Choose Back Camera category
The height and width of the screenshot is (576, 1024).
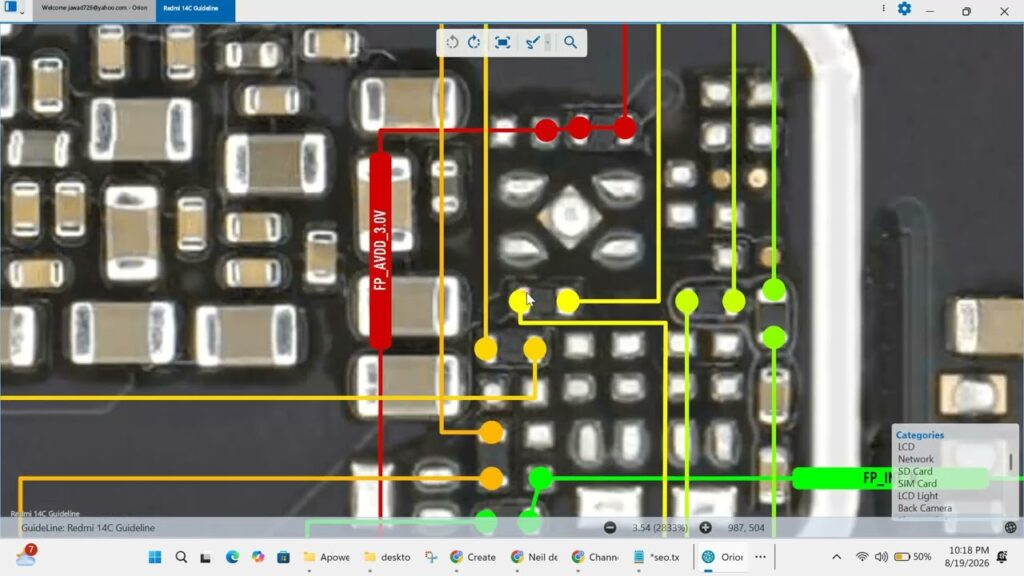[924, 508]
